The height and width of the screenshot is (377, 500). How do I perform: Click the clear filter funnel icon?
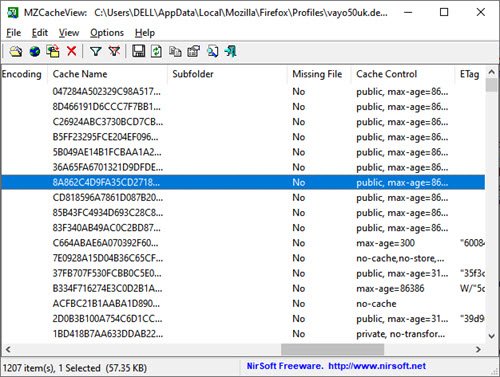click(114, 51)
